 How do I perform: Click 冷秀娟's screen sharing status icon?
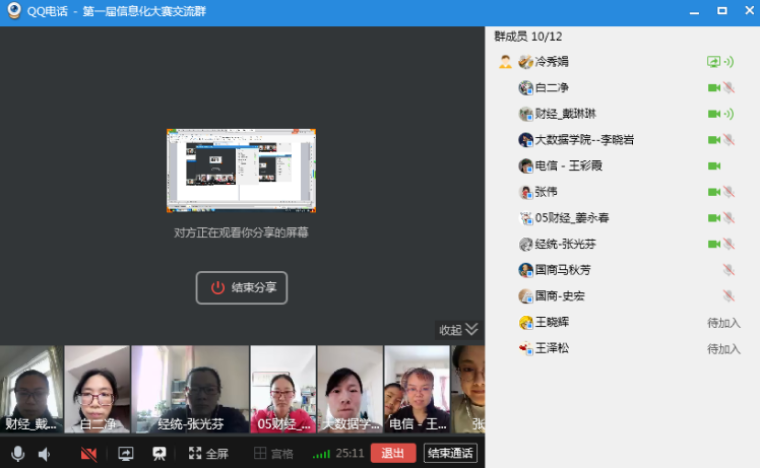[x=713, y=62]
